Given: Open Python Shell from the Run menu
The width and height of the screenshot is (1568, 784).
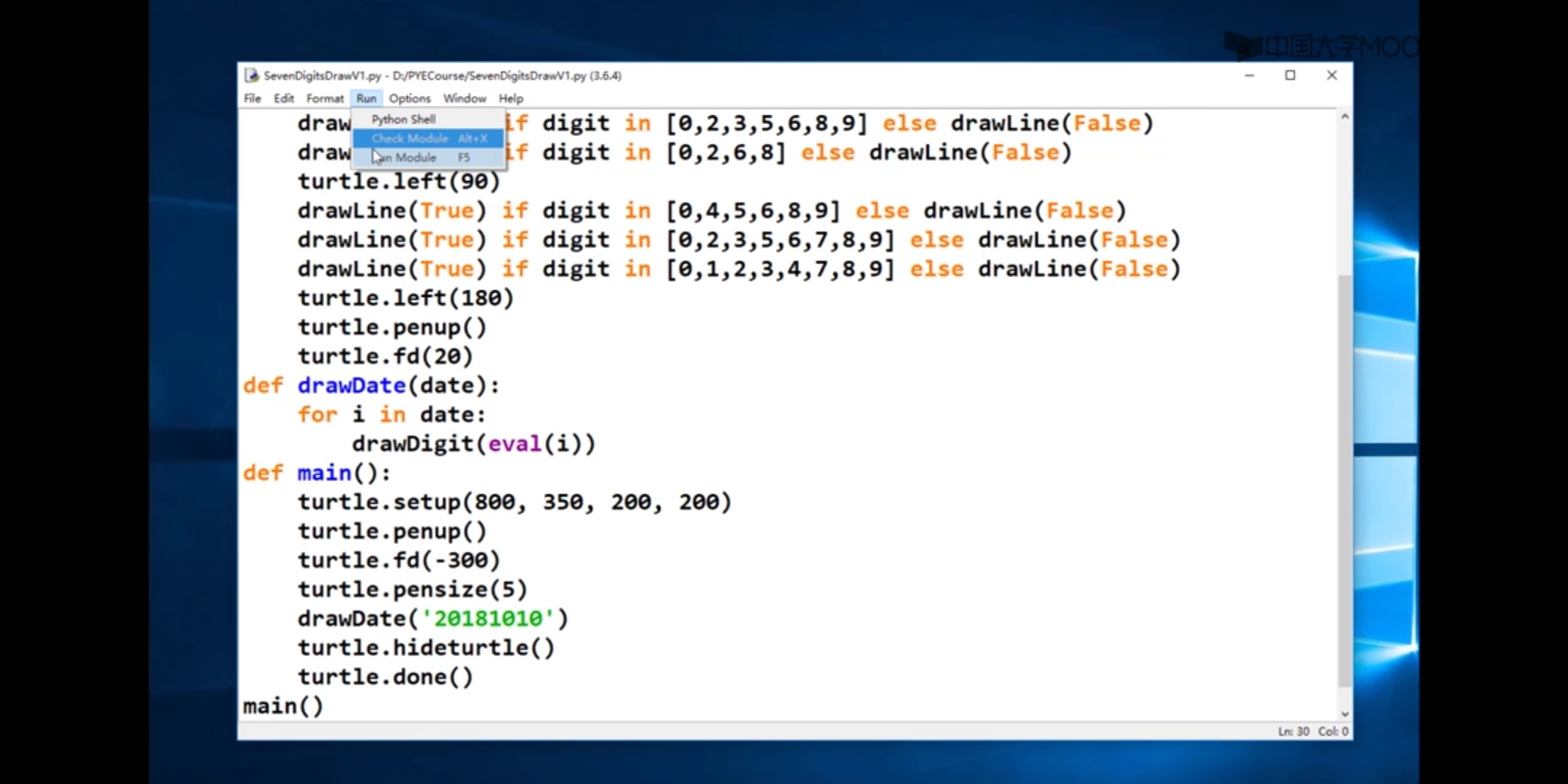Looking at the screenshot, I should point(404,119).
